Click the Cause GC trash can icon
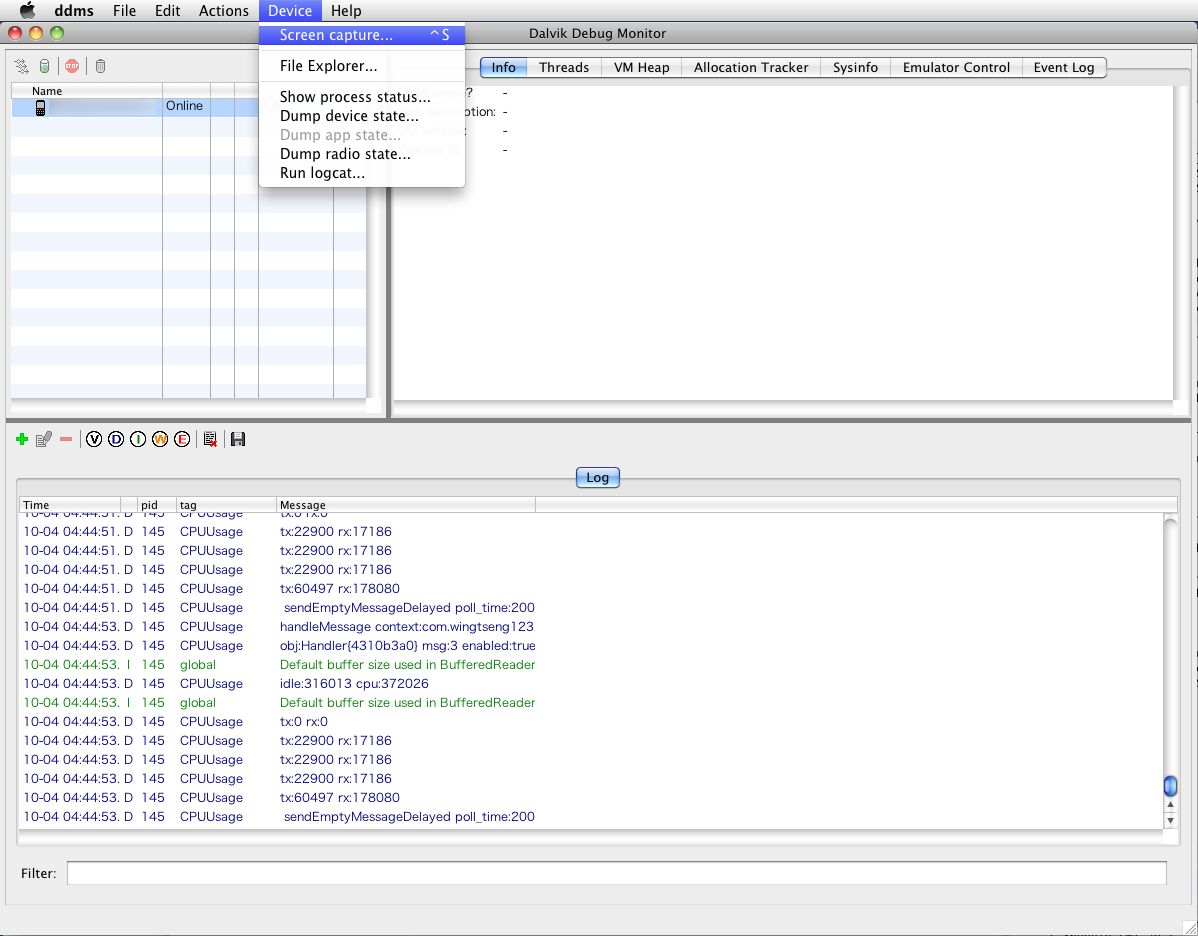The width and height of the screenshot is (1198, 936). [x=100, y=66]
